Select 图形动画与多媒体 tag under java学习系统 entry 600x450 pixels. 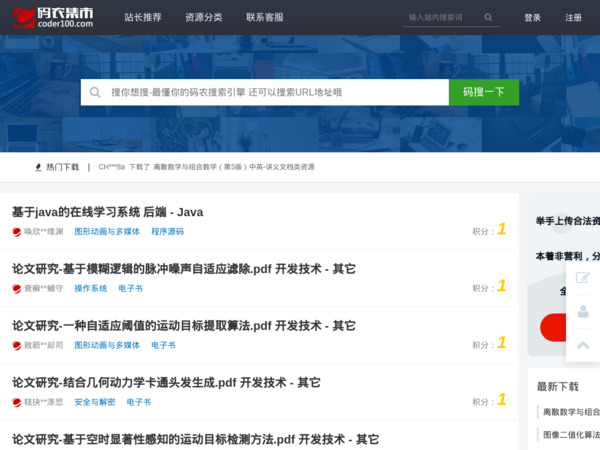(x=107, y=232)
